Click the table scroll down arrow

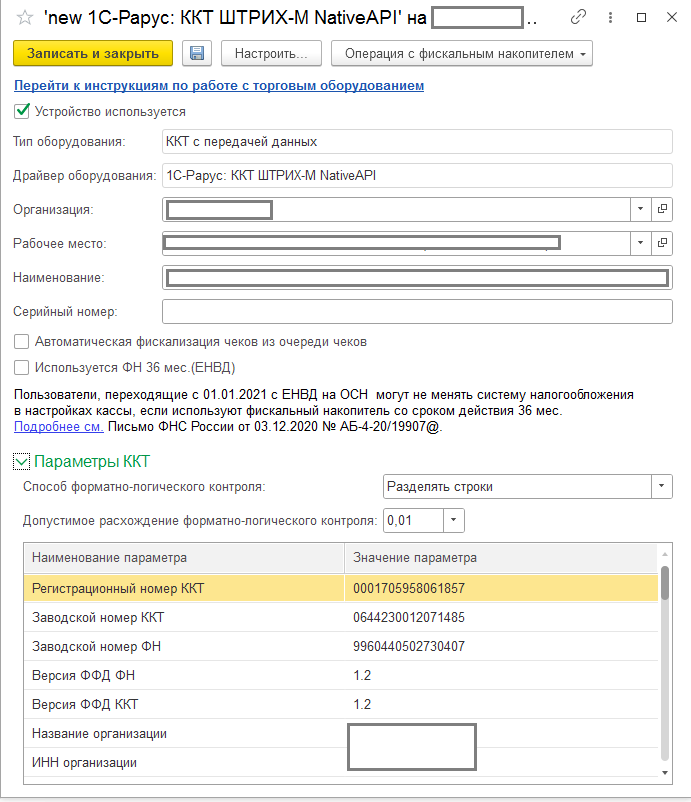(x=665, y=773)
